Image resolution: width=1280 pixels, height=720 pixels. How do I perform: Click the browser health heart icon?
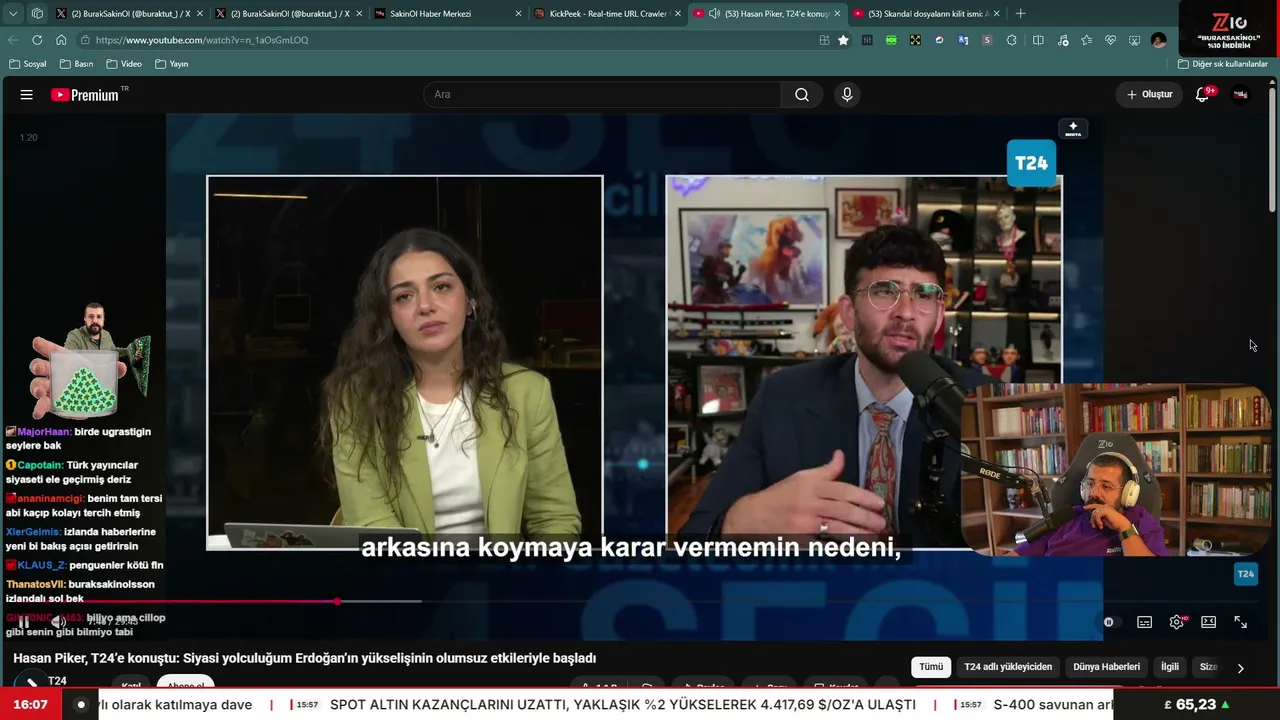[1110, 40]
